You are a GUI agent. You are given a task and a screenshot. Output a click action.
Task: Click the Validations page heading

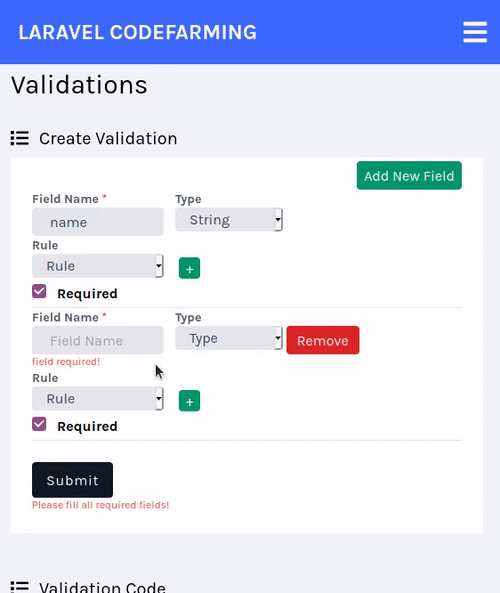(x=79, y=85)
